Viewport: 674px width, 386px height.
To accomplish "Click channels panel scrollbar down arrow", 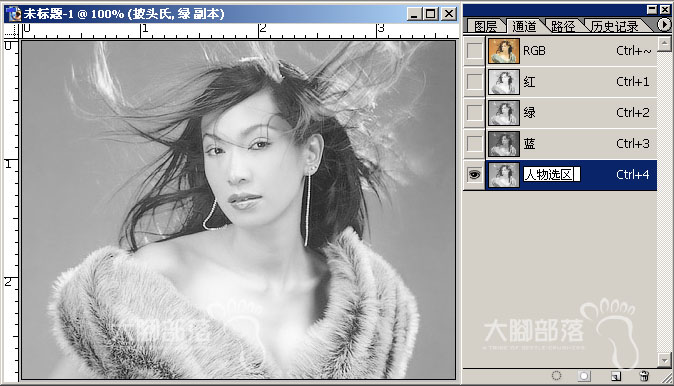I will (x=664, y=359).
